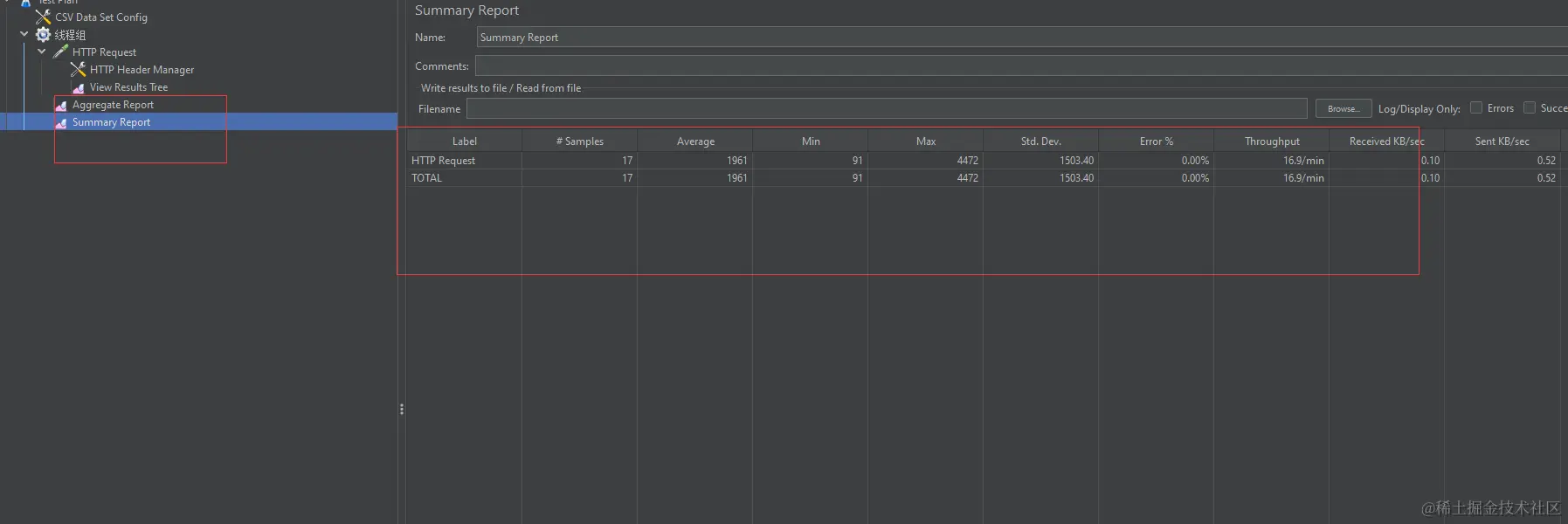Click the HTTP Request pipette icon
Image resolution: width=1568 pixels, height=524 pixels.
pos(60,52)
